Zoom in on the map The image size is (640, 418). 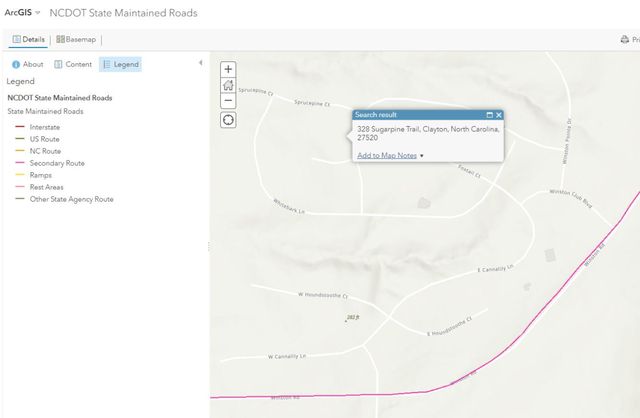click(228, 69)
